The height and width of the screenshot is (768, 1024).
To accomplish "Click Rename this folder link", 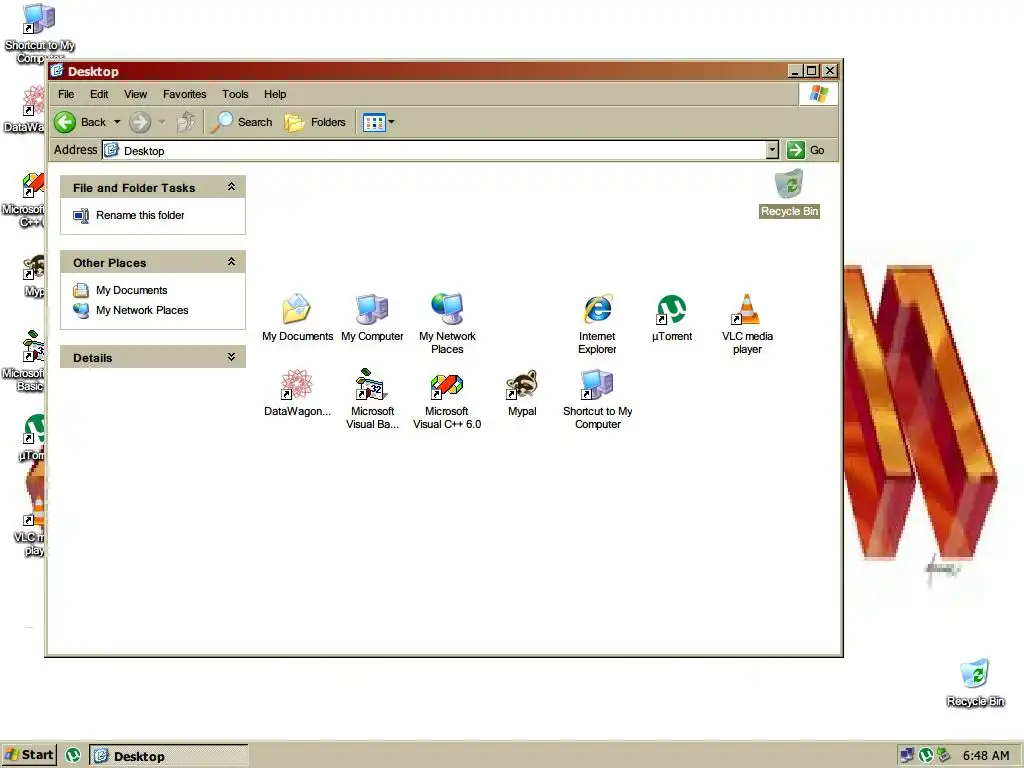I will click(140, 216).
